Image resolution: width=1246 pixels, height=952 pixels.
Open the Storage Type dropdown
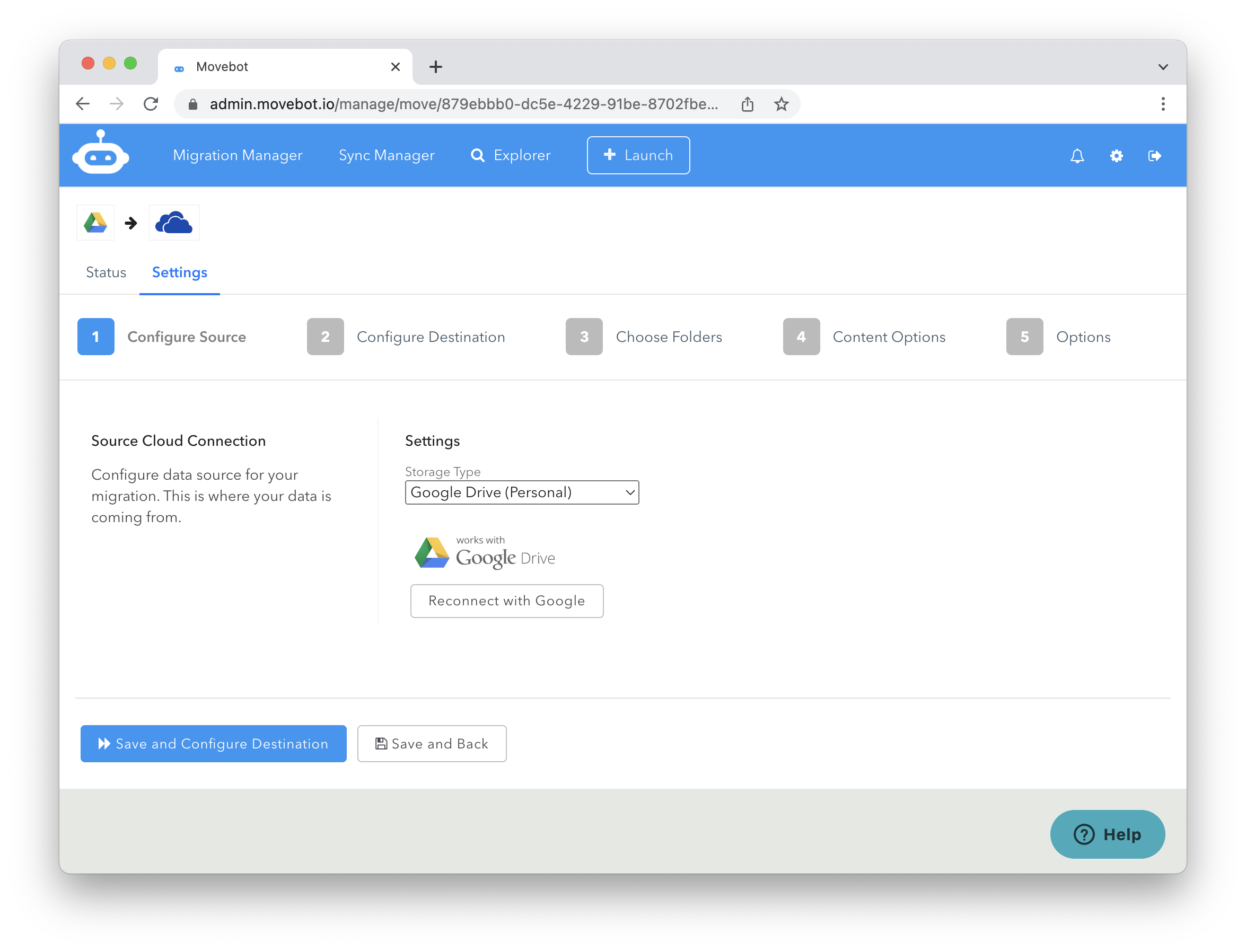522,492
